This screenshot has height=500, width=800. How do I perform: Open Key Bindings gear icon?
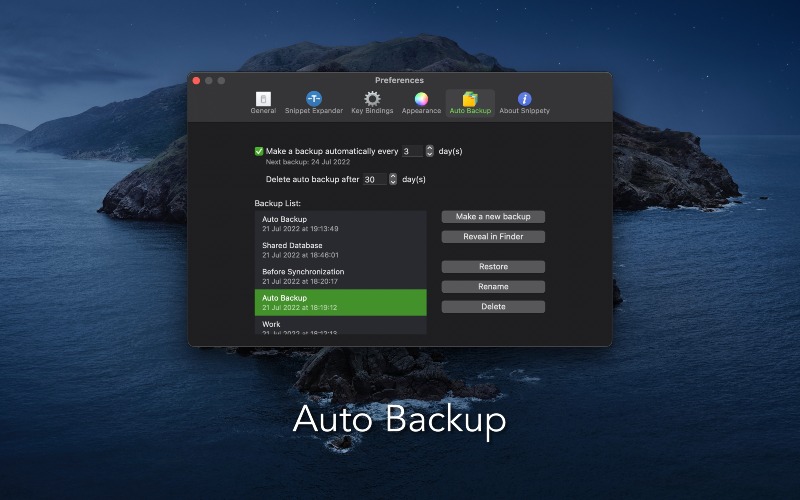[372, 103]
